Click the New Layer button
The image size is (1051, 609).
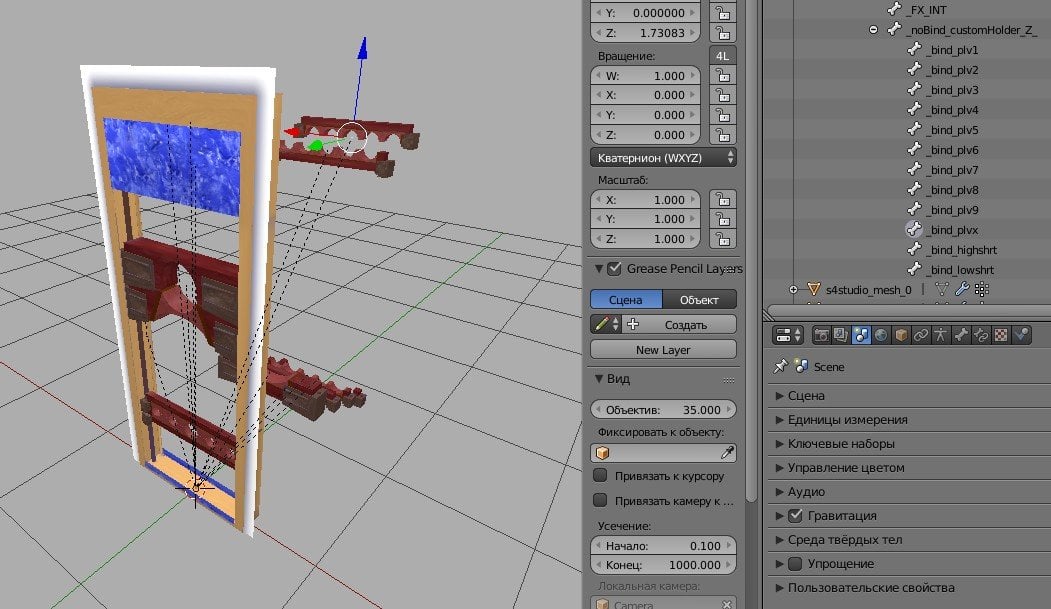(663, 350)
